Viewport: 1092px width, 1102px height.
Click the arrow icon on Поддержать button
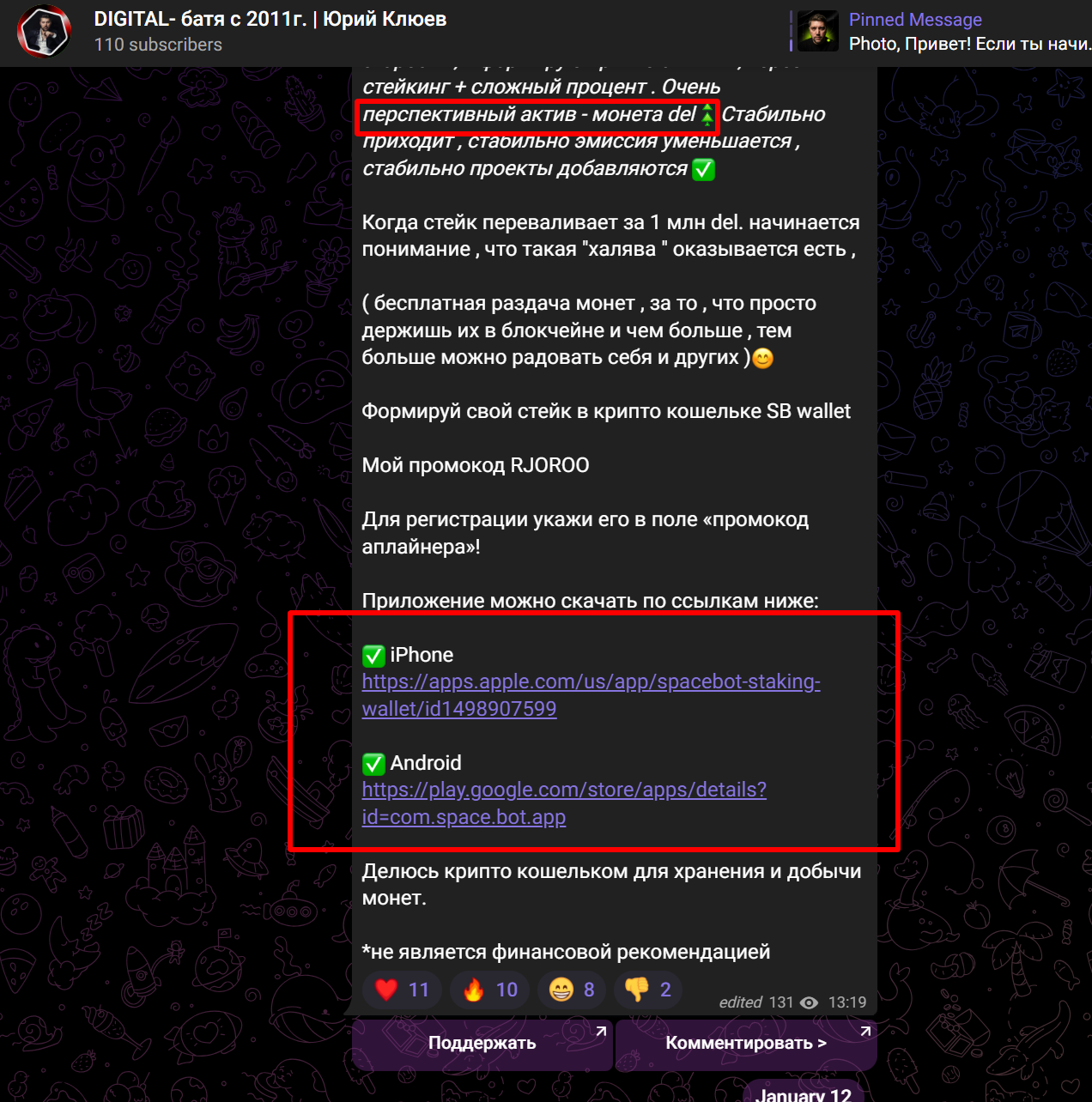601,1031
